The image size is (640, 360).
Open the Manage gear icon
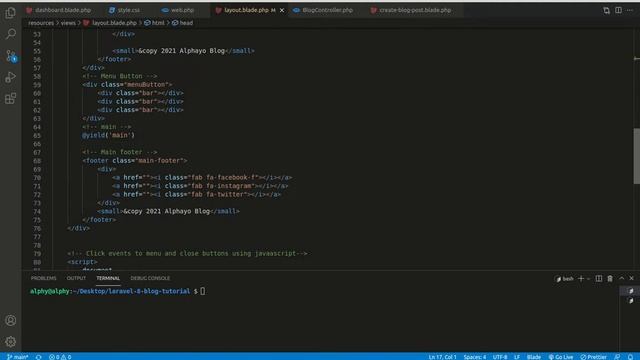click(11, 342)
